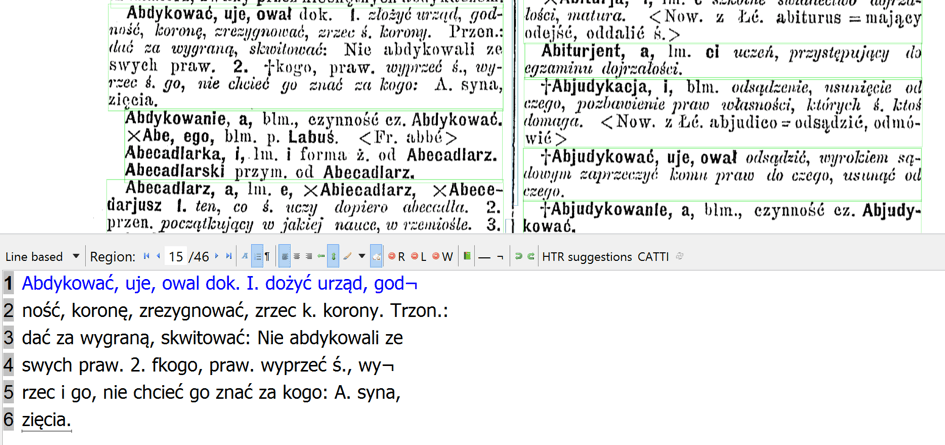This screenshot has height=445, width=945.
Task: Click the delete W button
Action: pyautogui.click(x=442, y=257)
